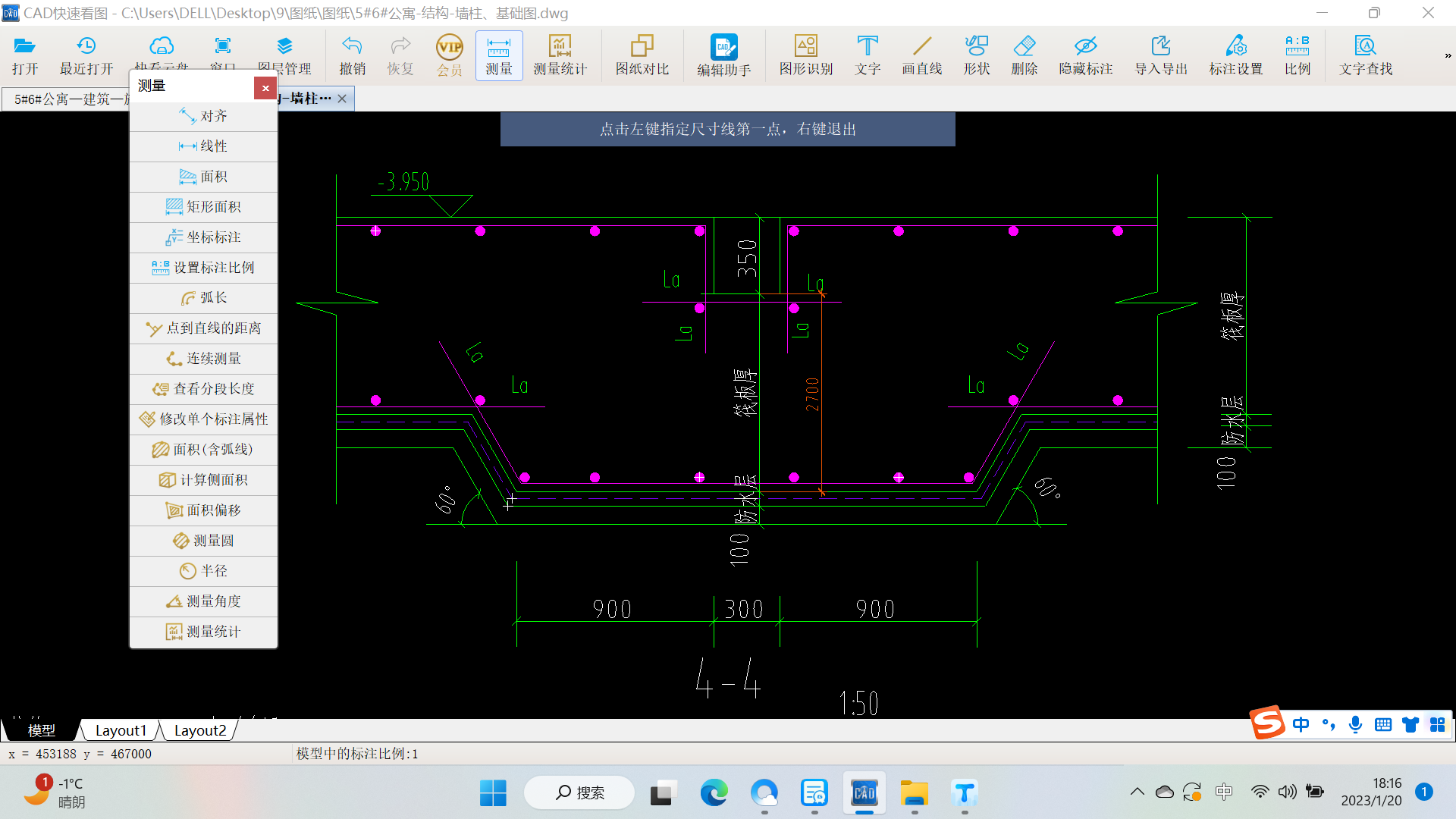Switch to the 5#6#公寓—建筑 document tab
This screenshot has width=1456, height=819.
[x=67, y=99]
